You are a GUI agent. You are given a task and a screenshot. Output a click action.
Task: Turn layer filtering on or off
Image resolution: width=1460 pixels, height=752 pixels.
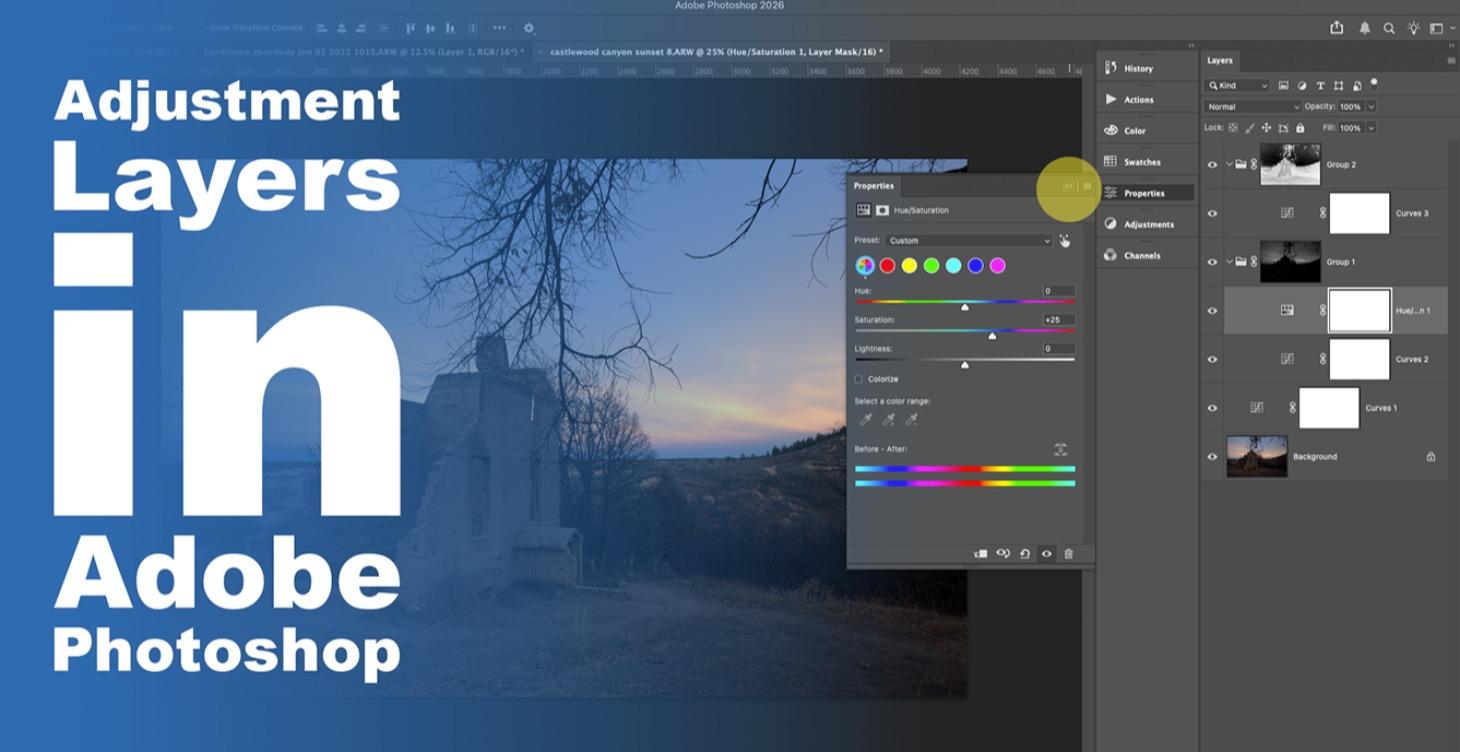coord(1374,83)
